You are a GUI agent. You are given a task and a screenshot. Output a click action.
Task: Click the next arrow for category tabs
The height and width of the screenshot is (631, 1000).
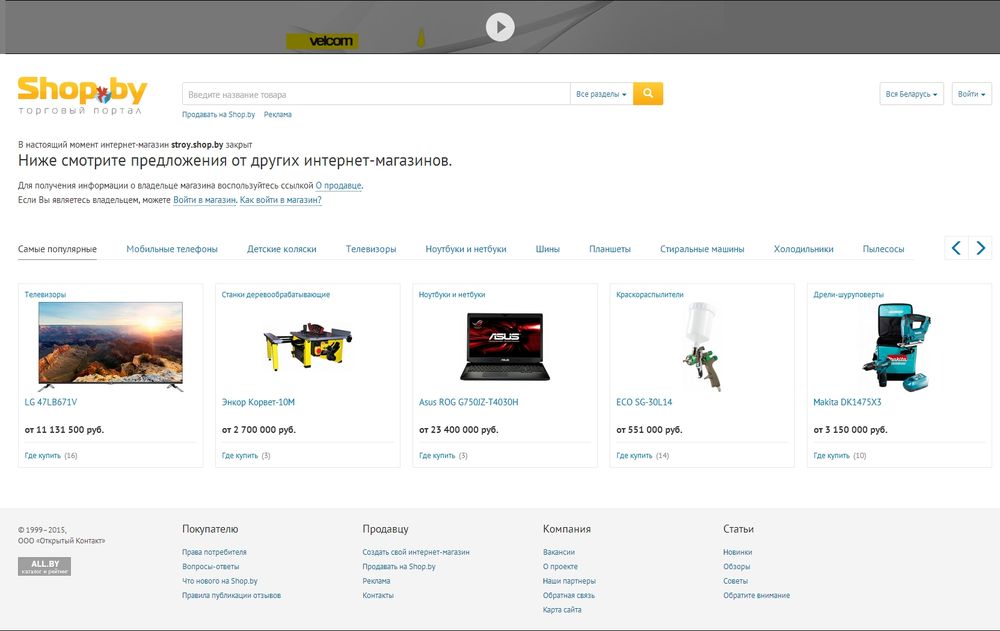(x=980, y=248)
